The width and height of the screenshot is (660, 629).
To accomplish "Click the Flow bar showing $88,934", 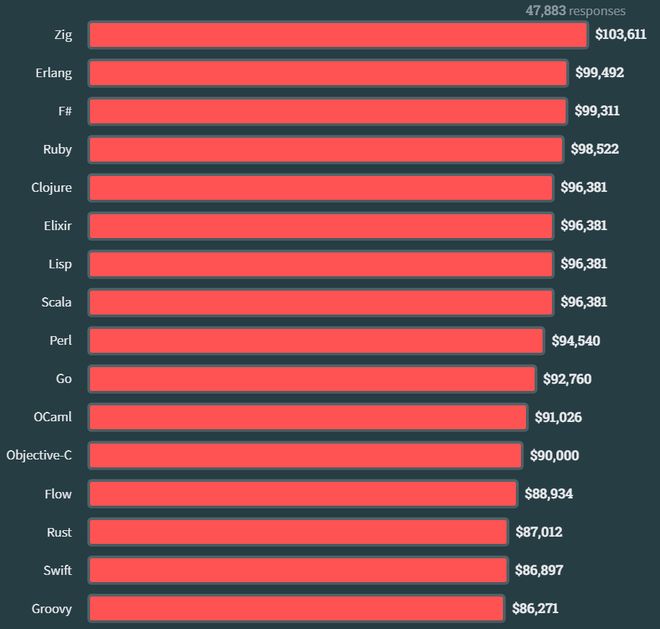I will point(303,494).
